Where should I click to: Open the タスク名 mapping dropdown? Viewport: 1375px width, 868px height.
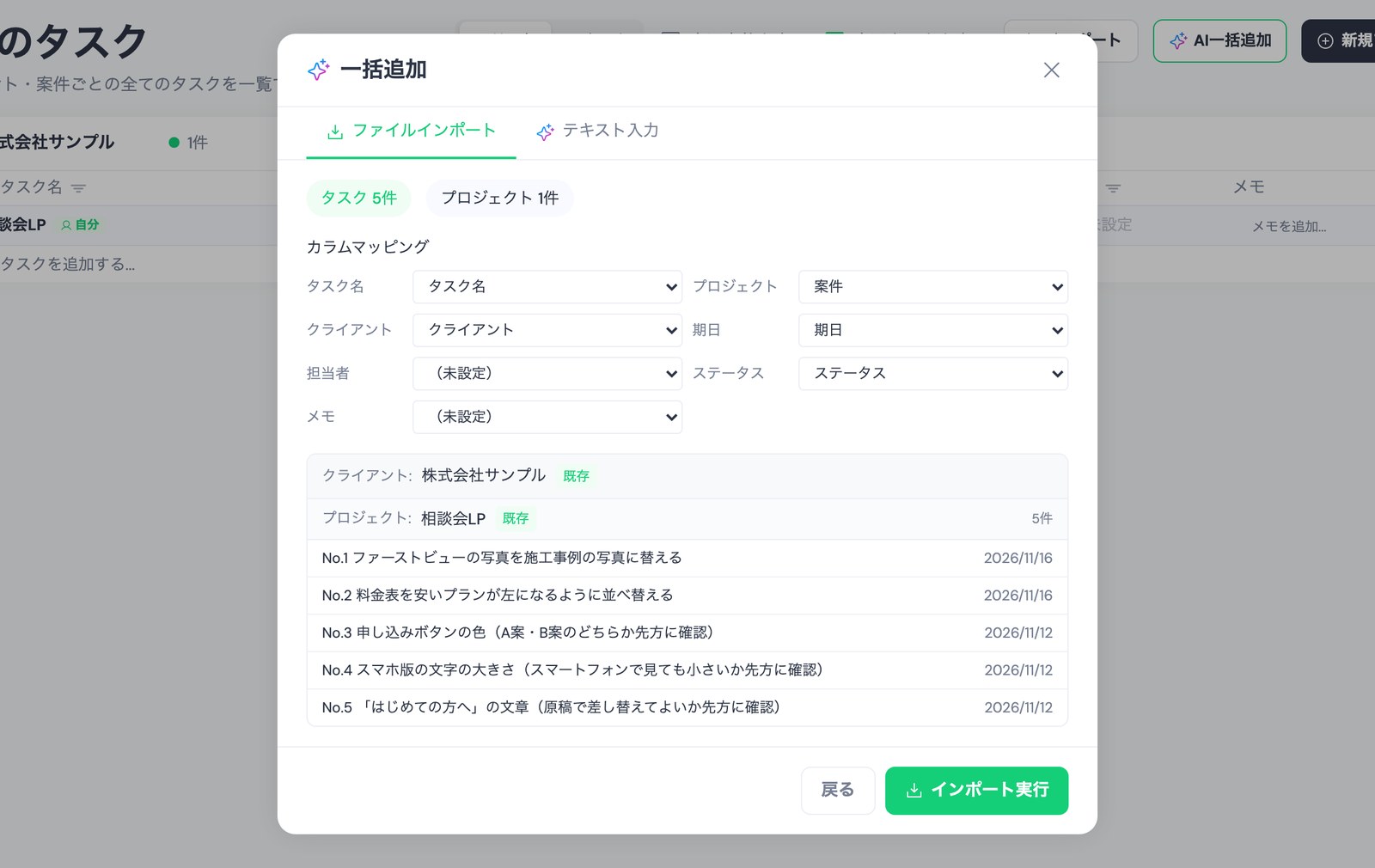[547, 287]
